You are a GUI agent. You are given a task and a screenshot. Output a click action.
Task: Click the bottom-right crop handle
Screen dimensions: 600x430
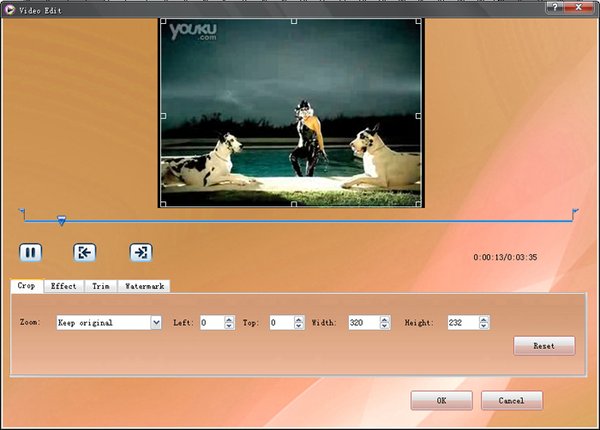pos(418,204)
